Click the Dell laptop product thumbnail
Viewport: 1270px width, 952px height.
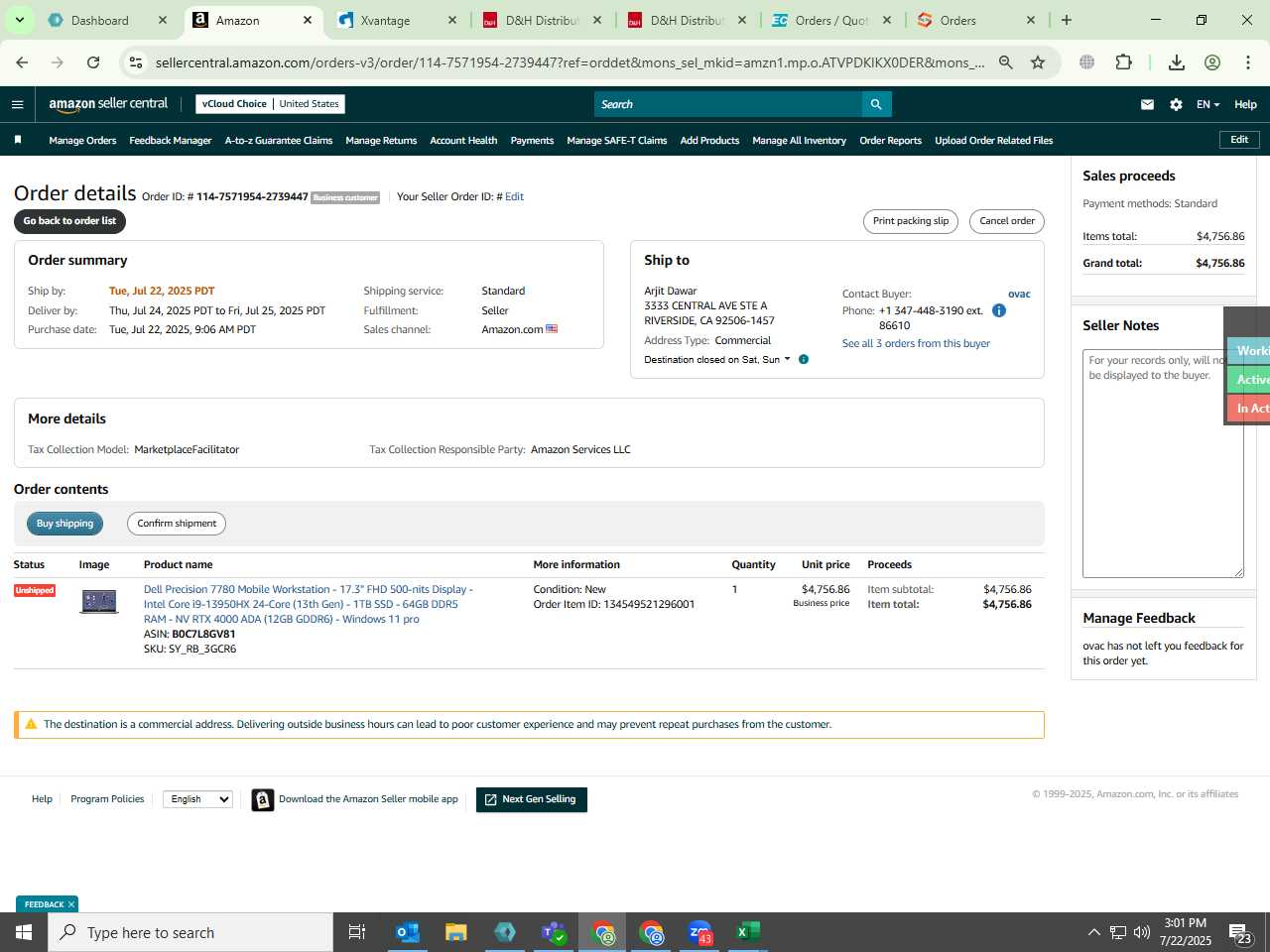[x=99, y=601]
